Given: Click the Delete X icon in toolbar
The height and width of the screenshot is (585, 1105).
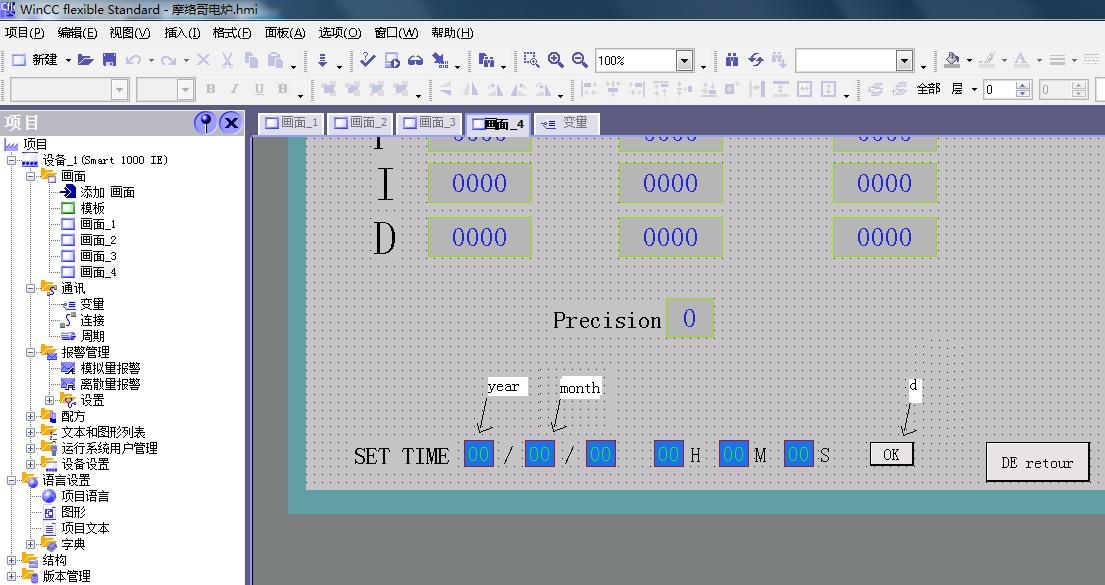Looking at the screenshot, I should click(x=203, y=60).
